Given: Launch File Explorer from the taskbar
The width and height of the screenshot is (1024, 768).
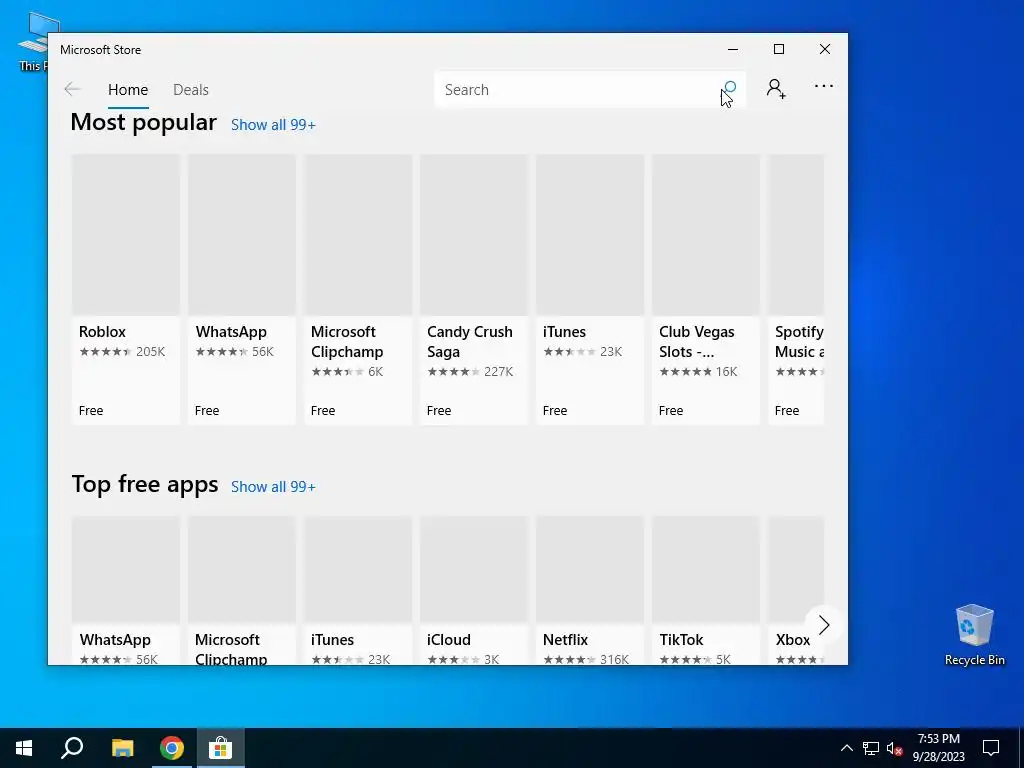Looking at the screenshot, I should tap(122, 748).
